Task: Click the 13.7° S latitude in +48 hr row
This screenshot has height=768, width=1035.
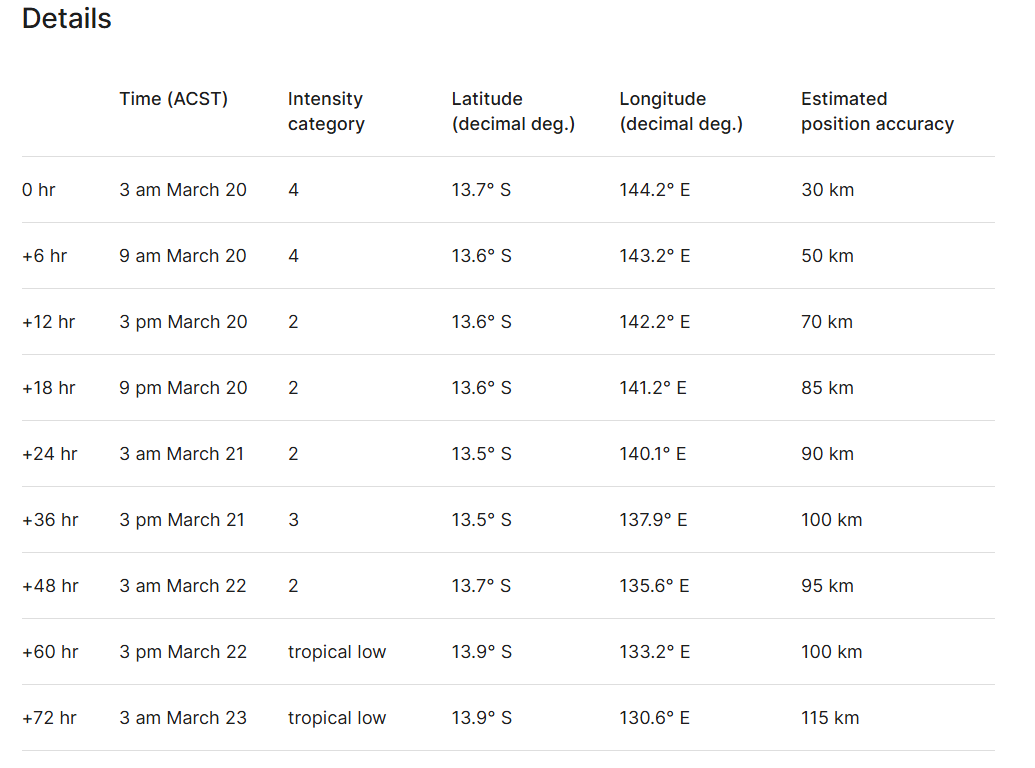Action: pyautogui.click(x=481, y=586)
